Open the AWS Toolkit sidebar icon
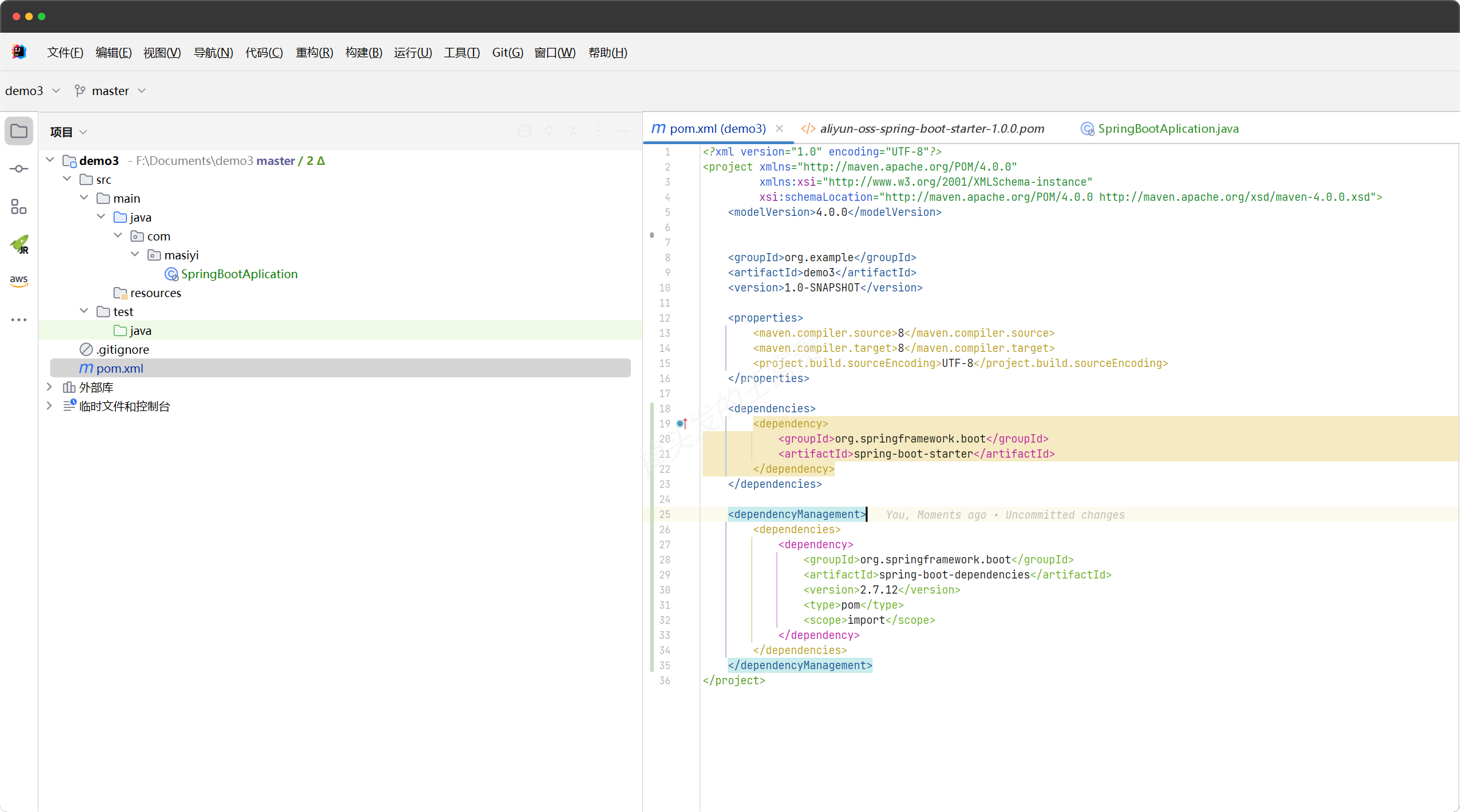1460x812 pixels. pyautogui.click(x=19, y=281)
